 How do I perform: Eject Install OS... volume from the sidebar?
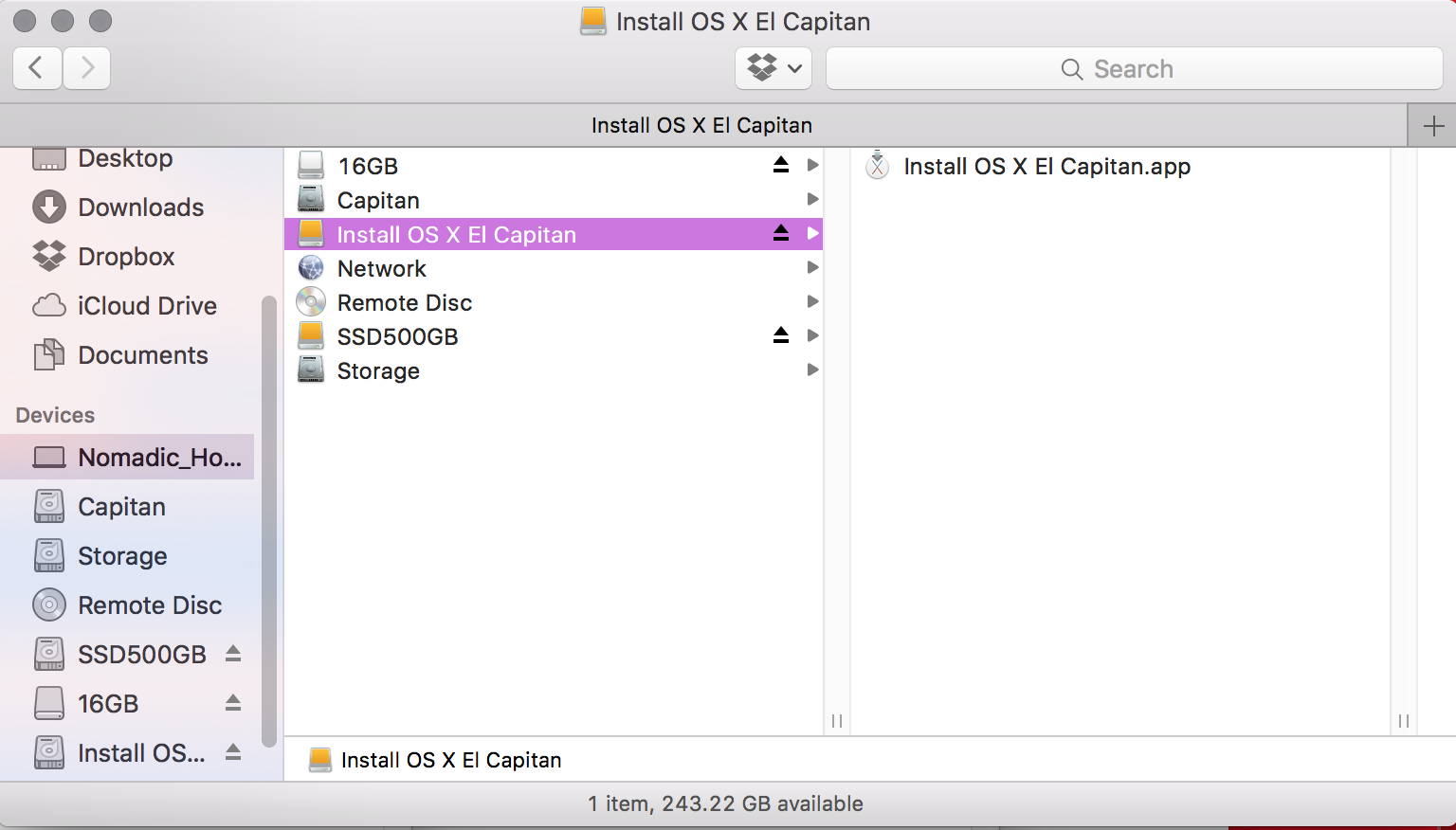[233, 752]
